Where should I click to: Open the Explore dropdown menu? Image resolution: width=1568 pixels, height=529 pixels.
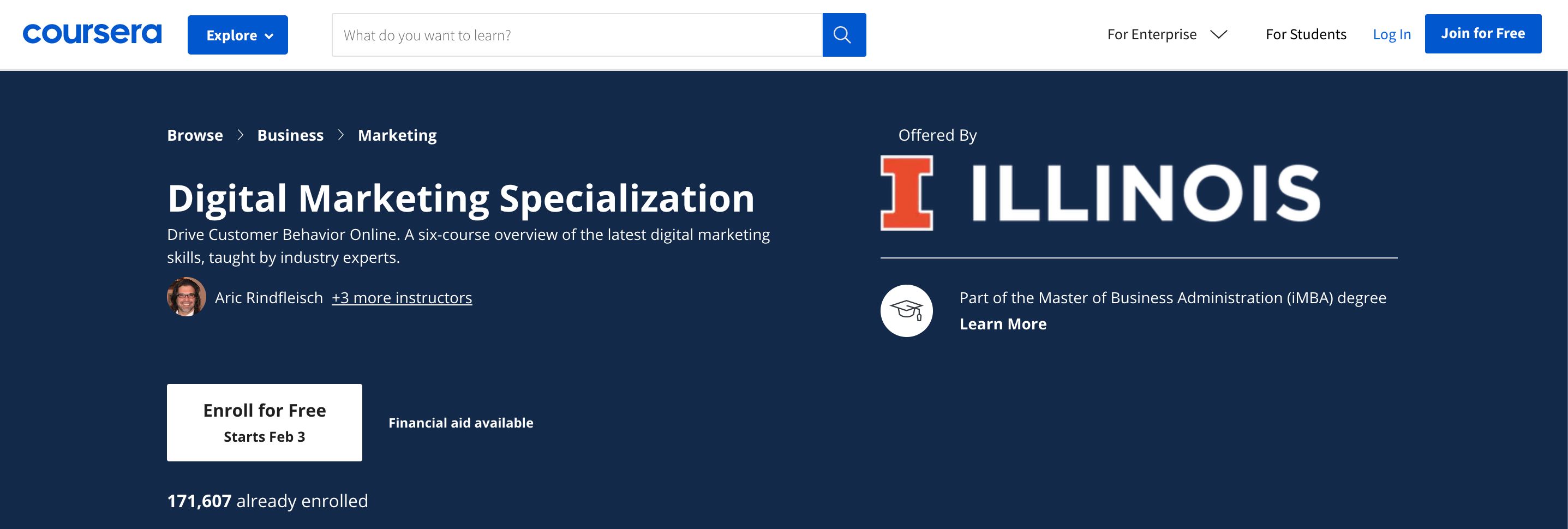coord(237,35)
